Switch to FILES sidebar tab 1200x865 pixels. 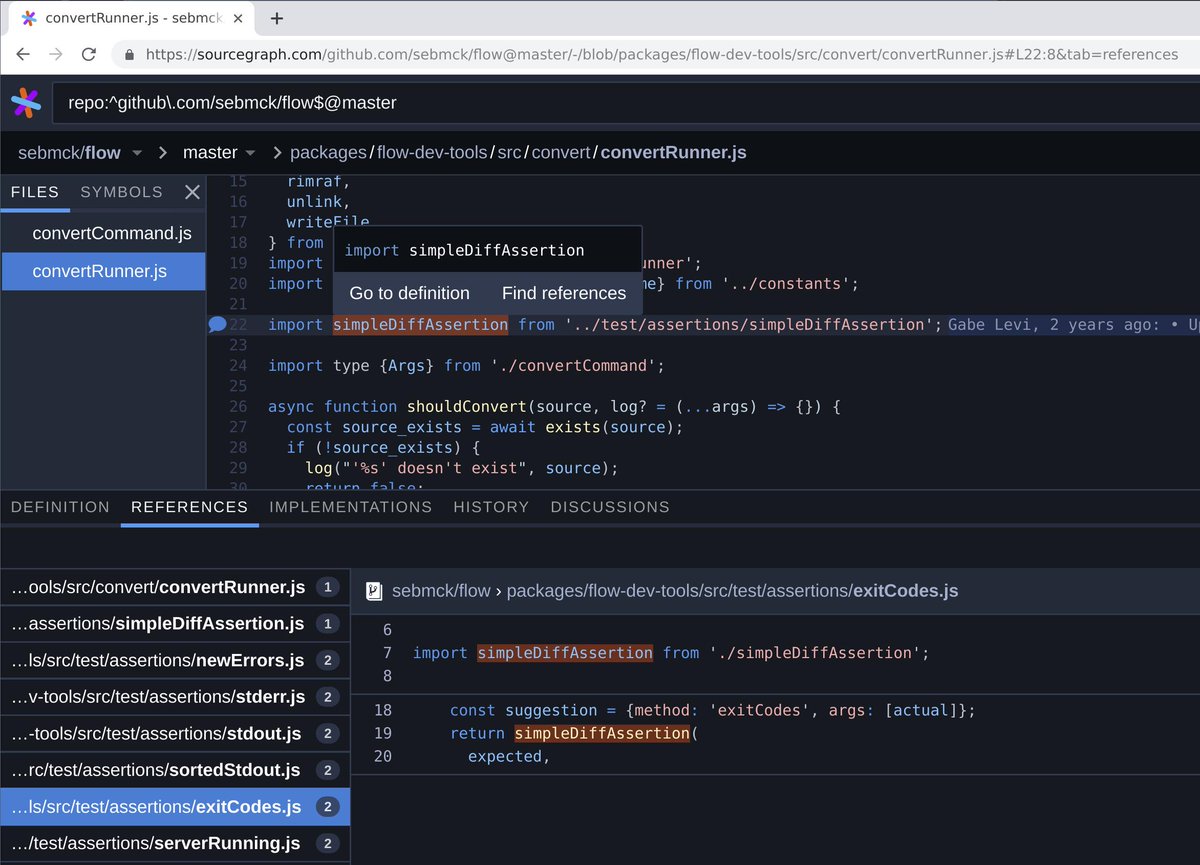[x=35, y=192]
